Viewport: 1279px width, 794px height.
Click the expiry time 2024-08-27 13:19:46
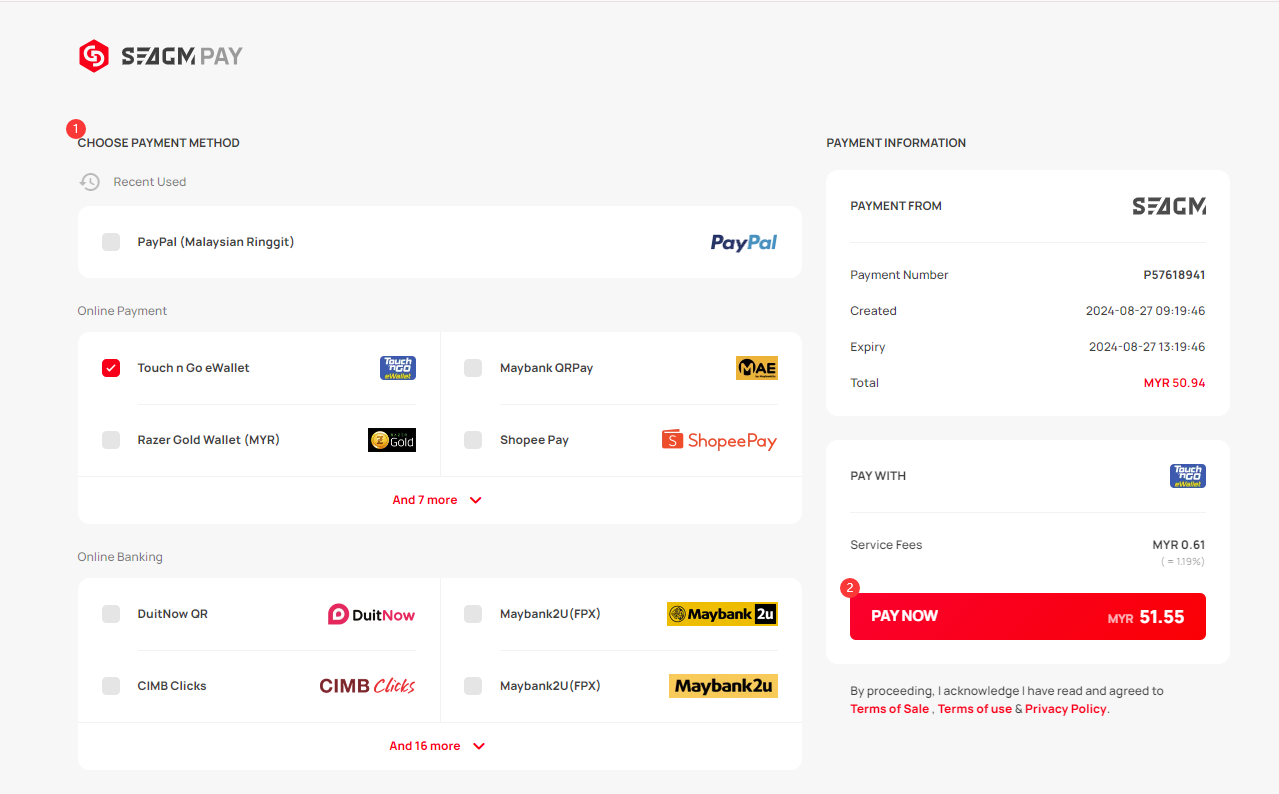pos(1147,347)
